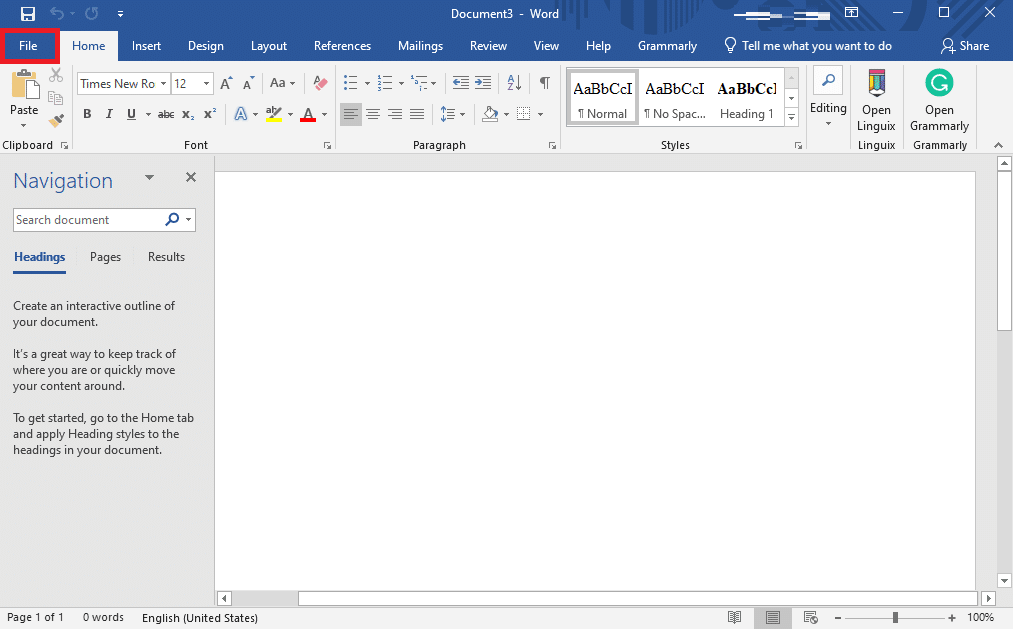
Task: Open Customize Quick Access Toolbar dropdown
Action: point(120,14)
